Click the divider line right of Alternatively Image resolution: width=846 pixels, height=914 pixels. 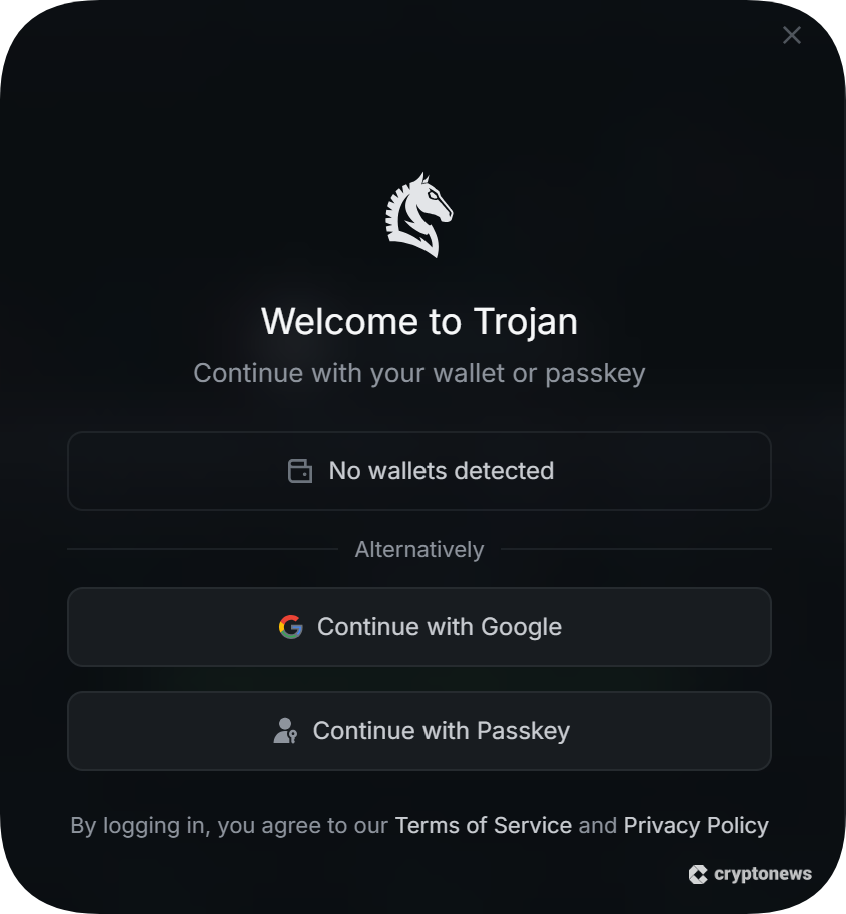click(636, 549)
